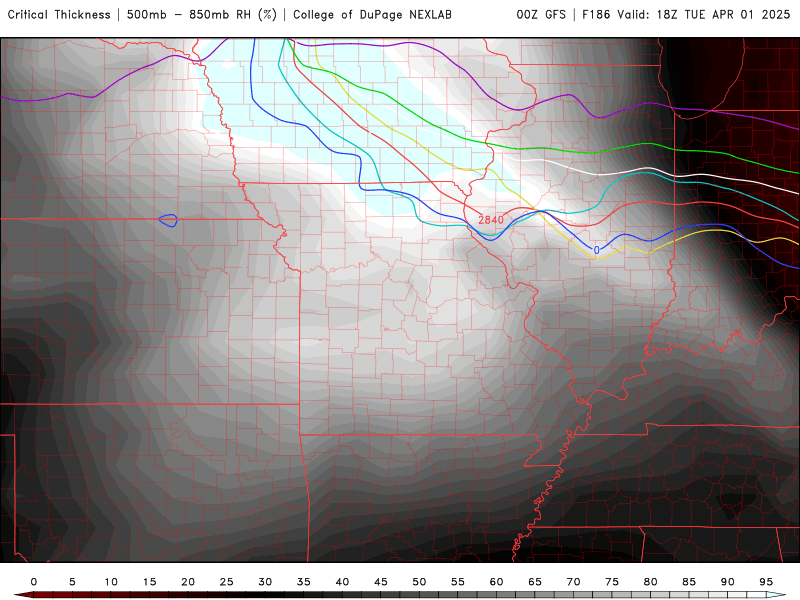This screenshot has height=600, width=800.
Task: Click the "500mb - 850mb RH (%)" label
Action: (x=202, y=14)
